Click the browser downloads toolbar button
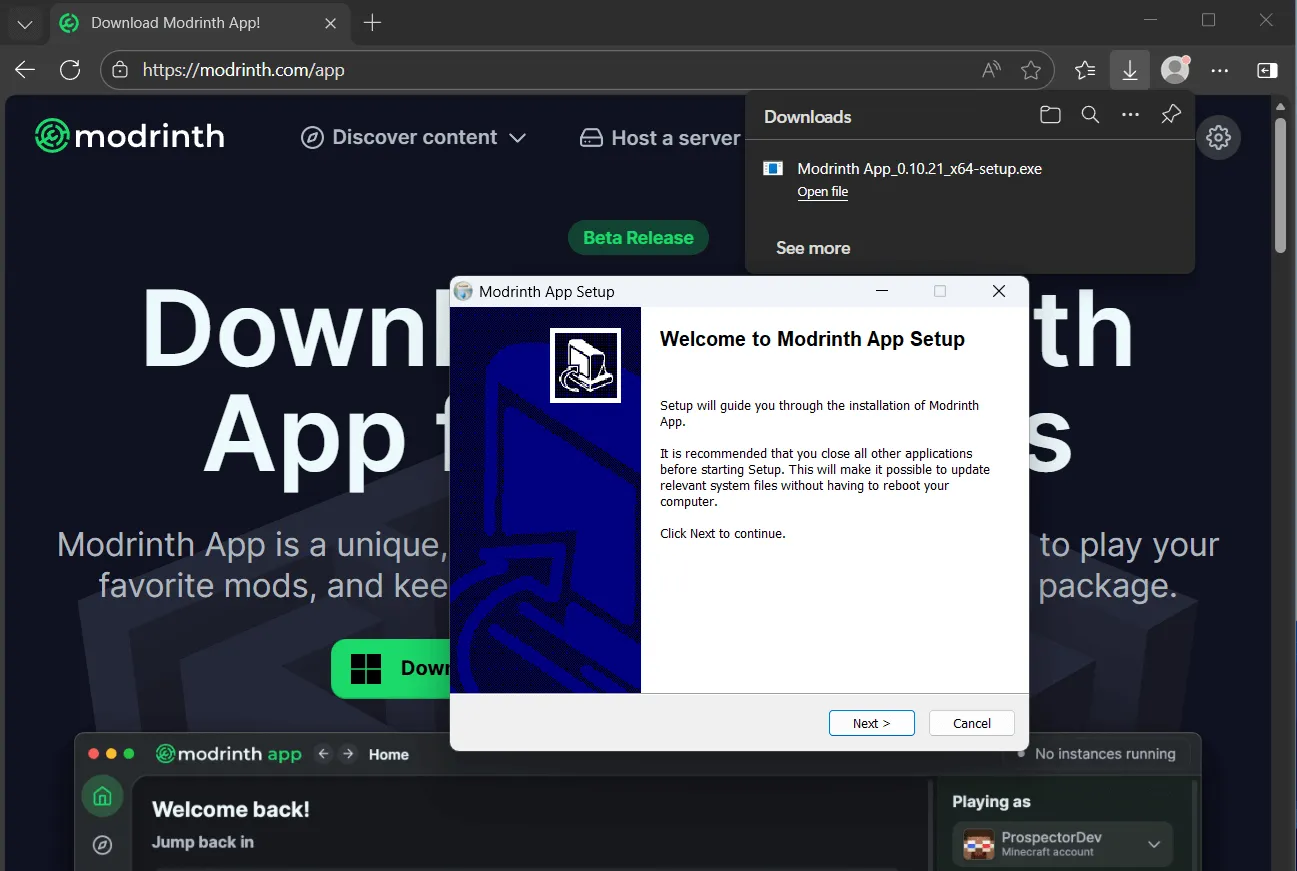Screen dimensions: 1297x871 coord(1130,70)
